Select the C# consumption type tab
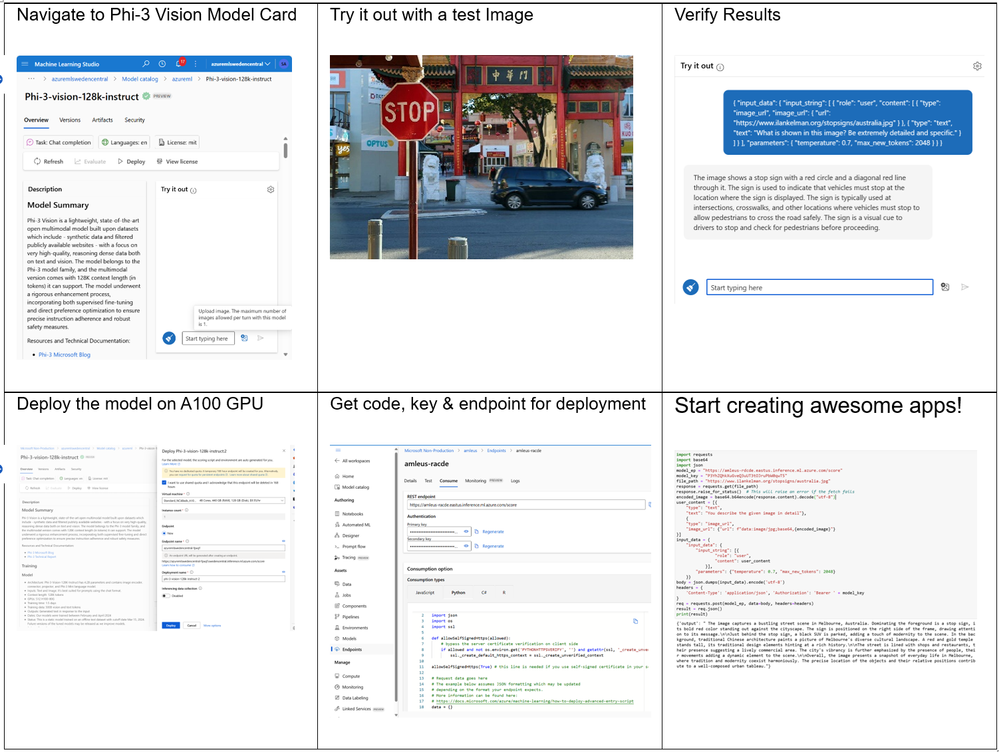The height and width of the screenshot is (752, 999). pos(484,593)
